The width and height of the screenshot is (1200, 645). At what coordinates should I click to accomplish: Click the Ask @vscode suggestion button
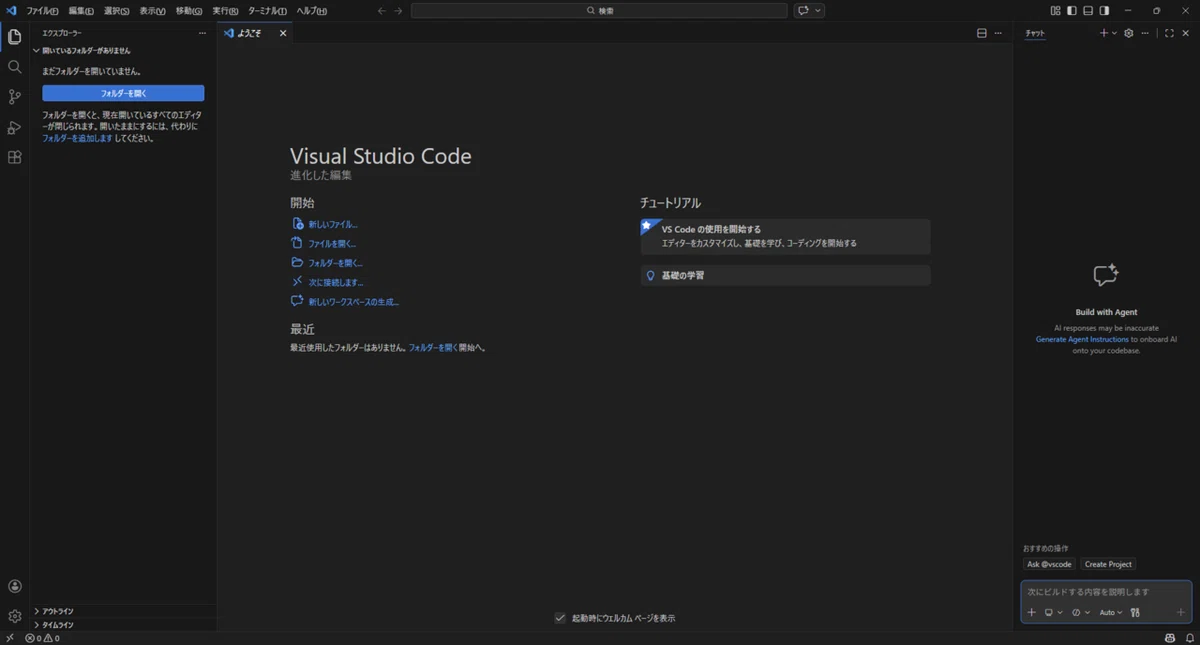point(1049,564)
